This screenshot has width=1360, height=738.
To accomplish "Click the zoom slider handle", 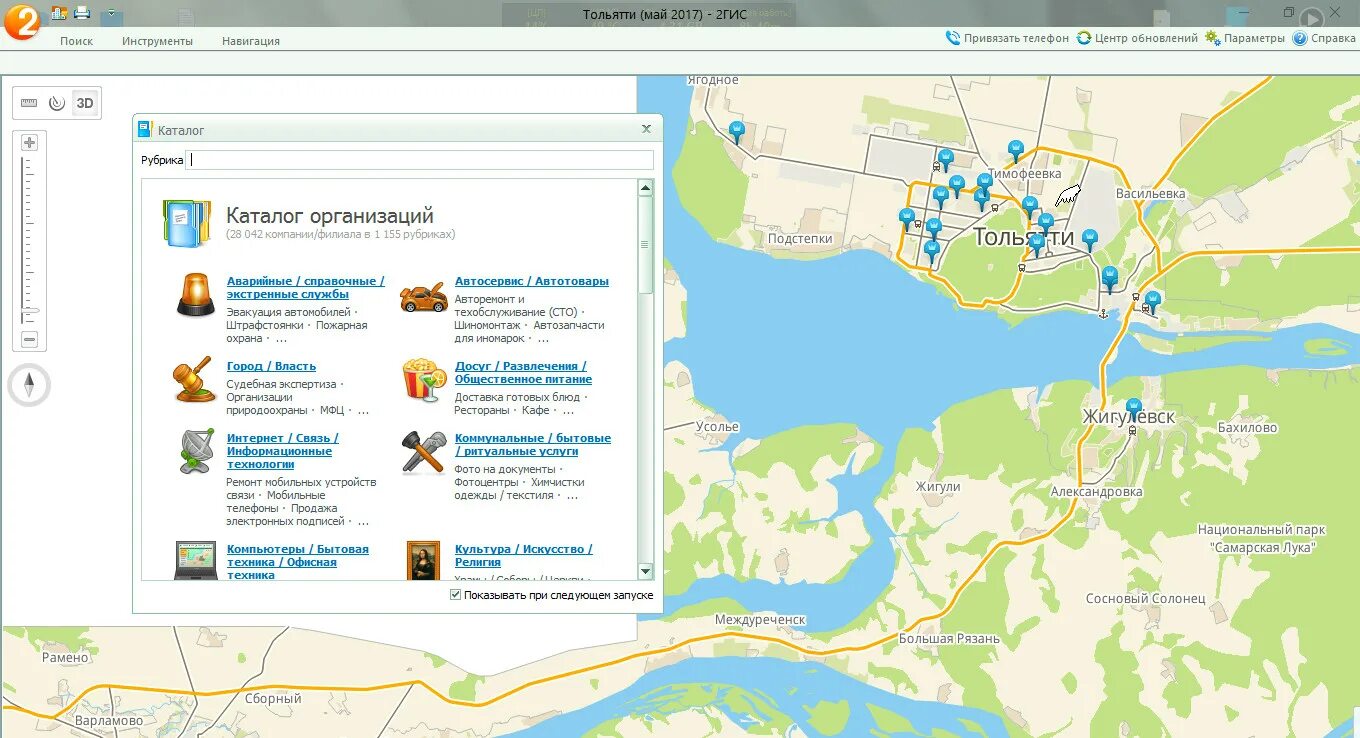I will (x=30, y=313).
